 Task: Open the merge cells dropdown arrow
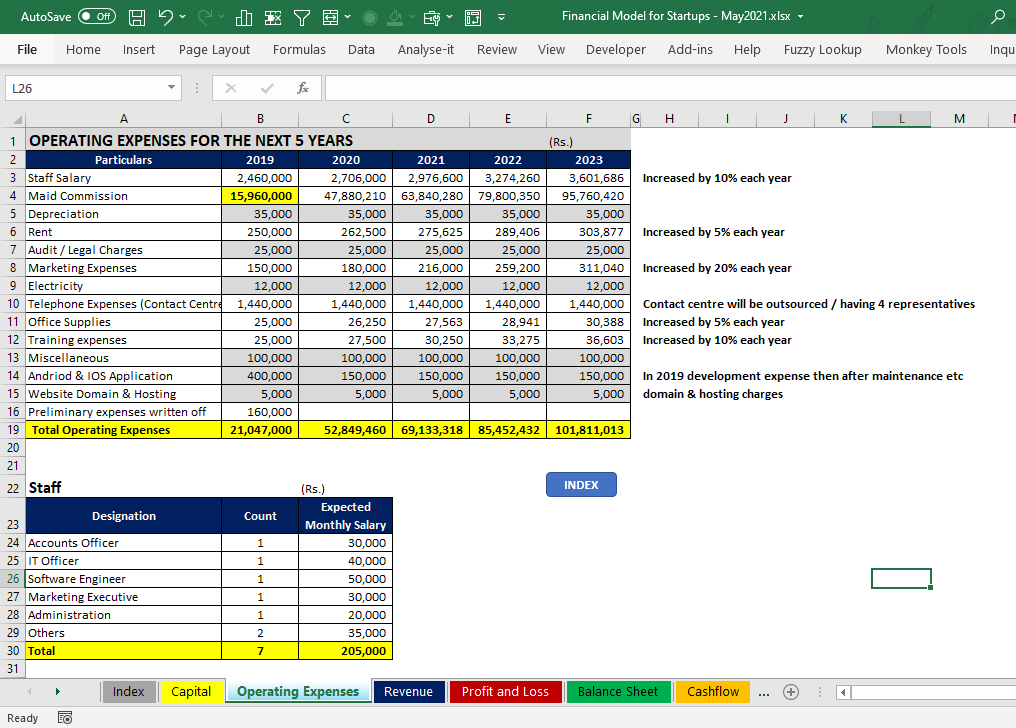coord(348,17)
